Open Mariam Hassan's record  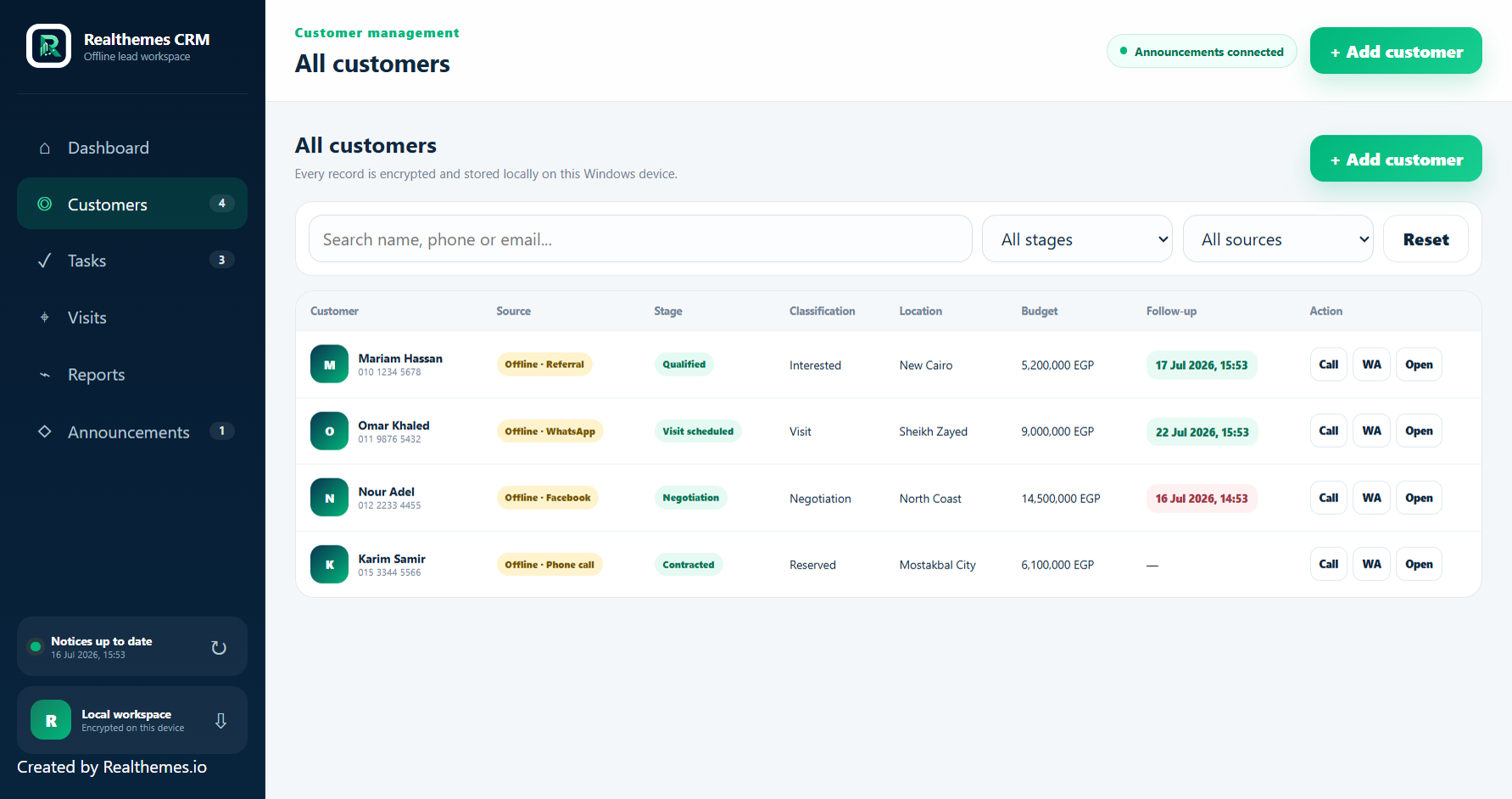pyautogui.click(x=1419, y=365)
